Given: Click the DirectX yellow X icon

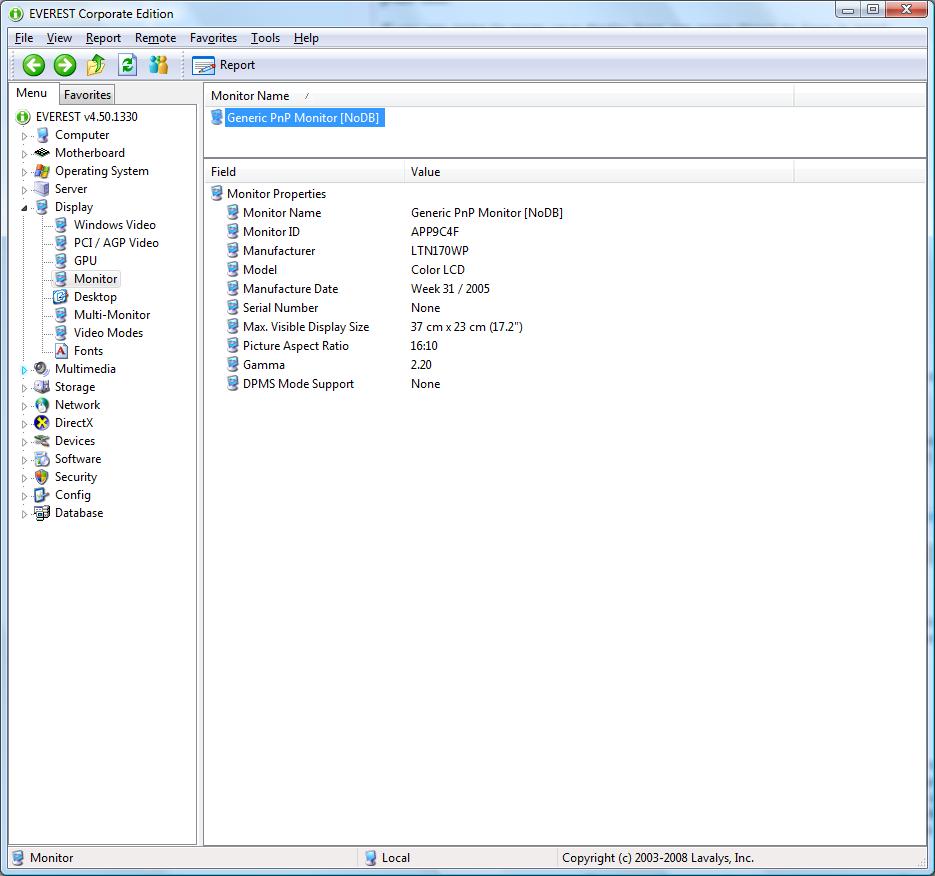Looking at the screenshot, I should pos(42,423).
